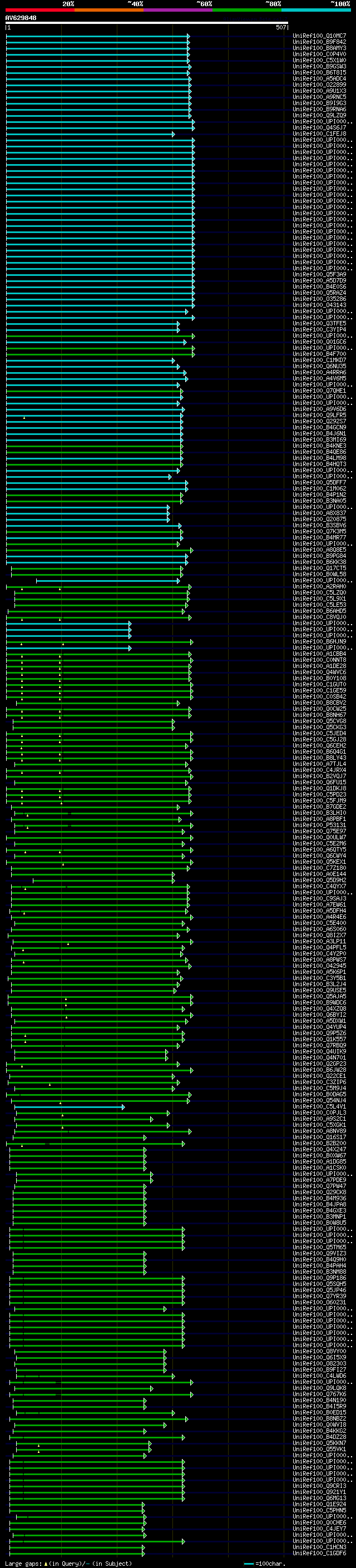This screenshot has width=356, height=1568.
Task: Select hit label UniRef100_C1MKD7
Action: (319, 360)
